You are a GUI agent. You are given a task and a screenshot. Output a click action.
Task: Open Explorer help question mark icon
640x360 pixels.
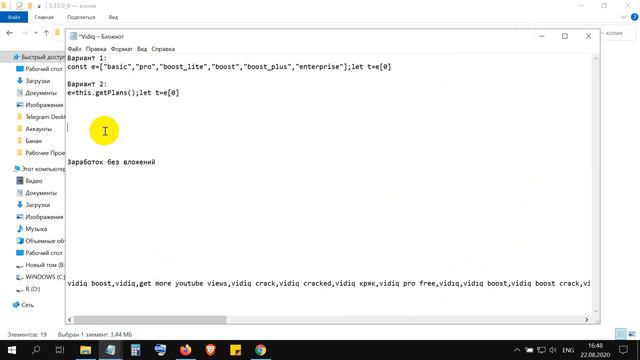pos(635,17)
